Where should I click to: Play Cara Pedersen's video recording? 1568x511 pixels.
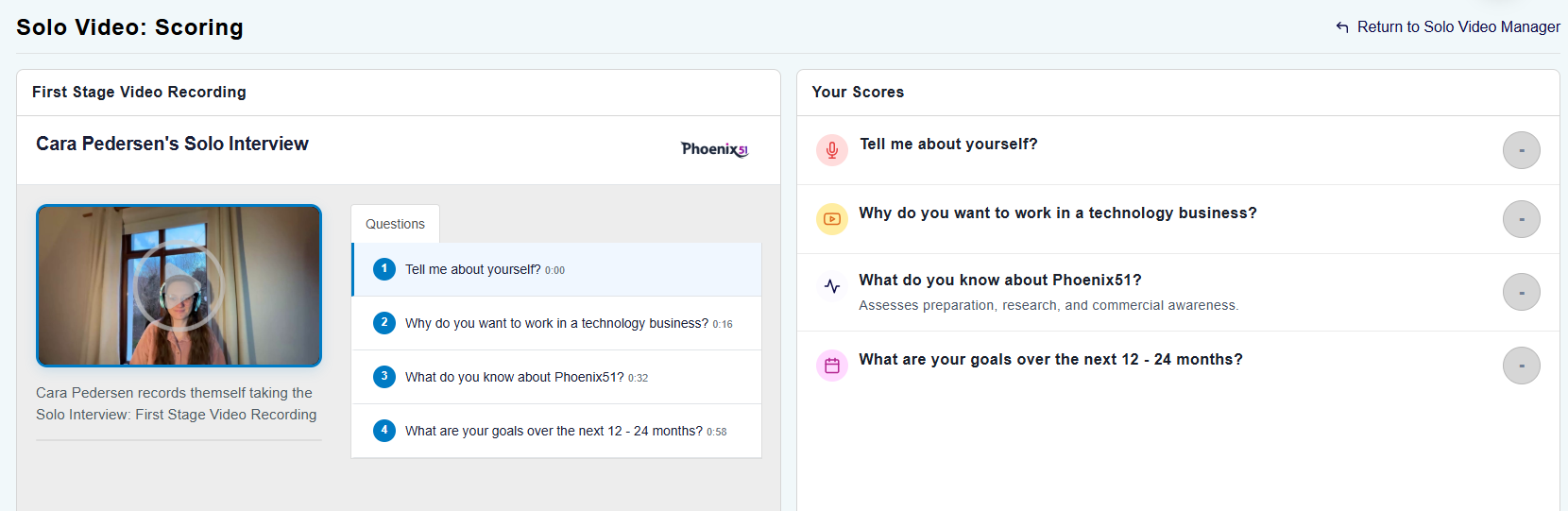179,285
